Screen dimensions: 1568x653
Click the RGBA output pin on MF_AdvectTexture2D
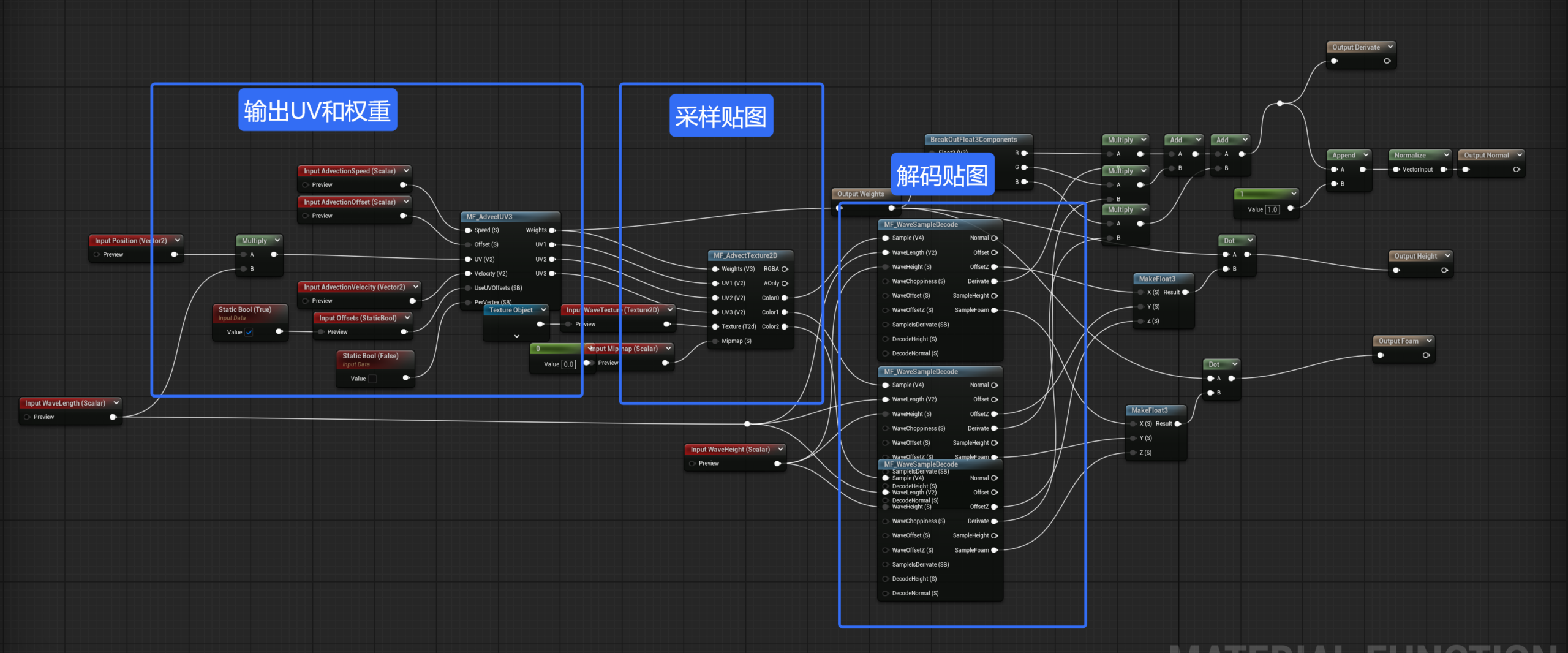point(785,269)
